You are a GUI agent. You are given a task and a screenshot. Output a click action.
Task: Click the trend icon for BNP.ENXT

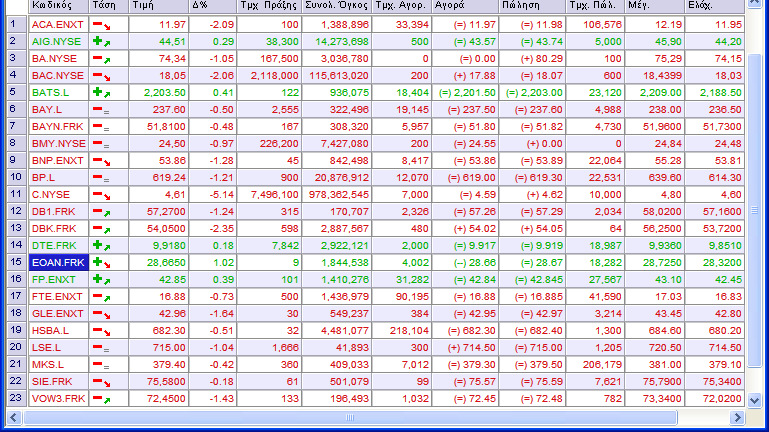point(102,161)
